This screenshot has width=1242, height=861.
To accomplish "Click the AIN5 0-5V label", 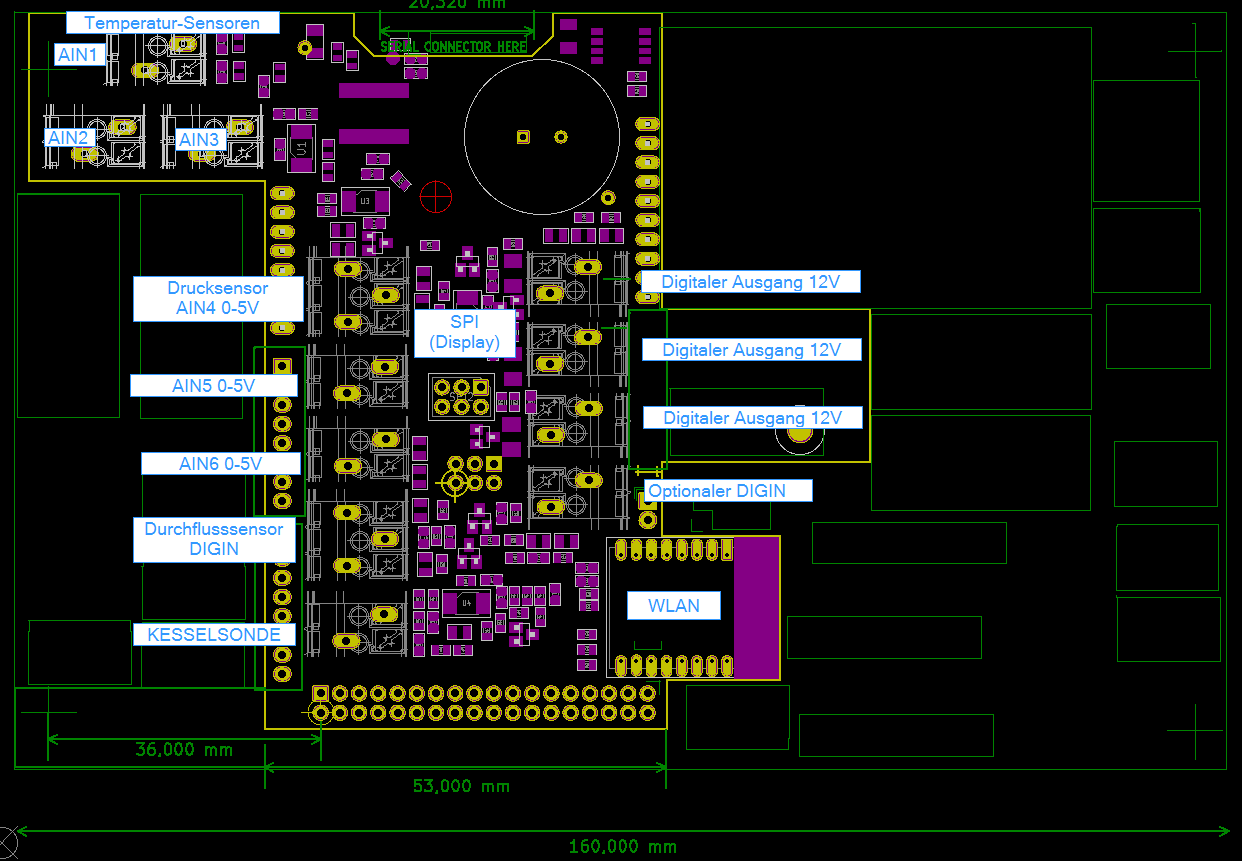I will click(214, 385).
